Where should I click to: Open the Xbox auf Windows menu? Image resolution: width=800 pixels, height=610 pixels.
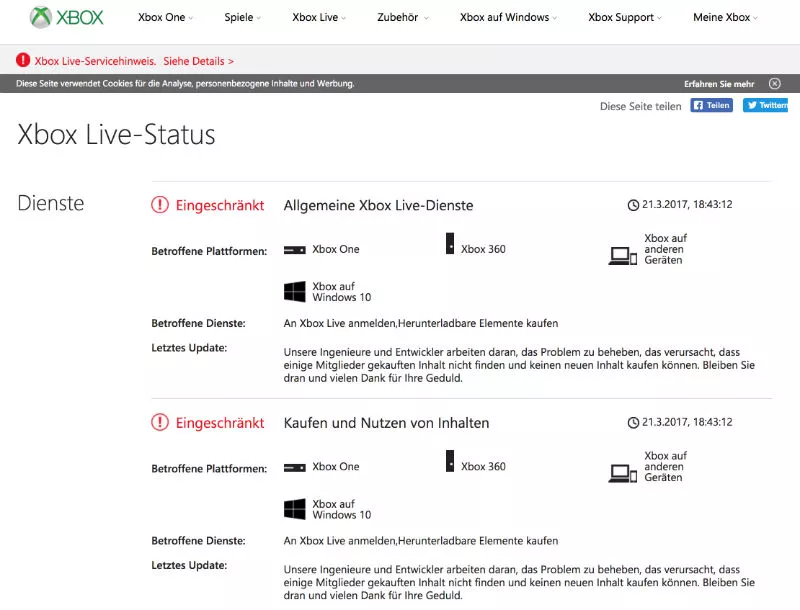[x=508, y=17]
